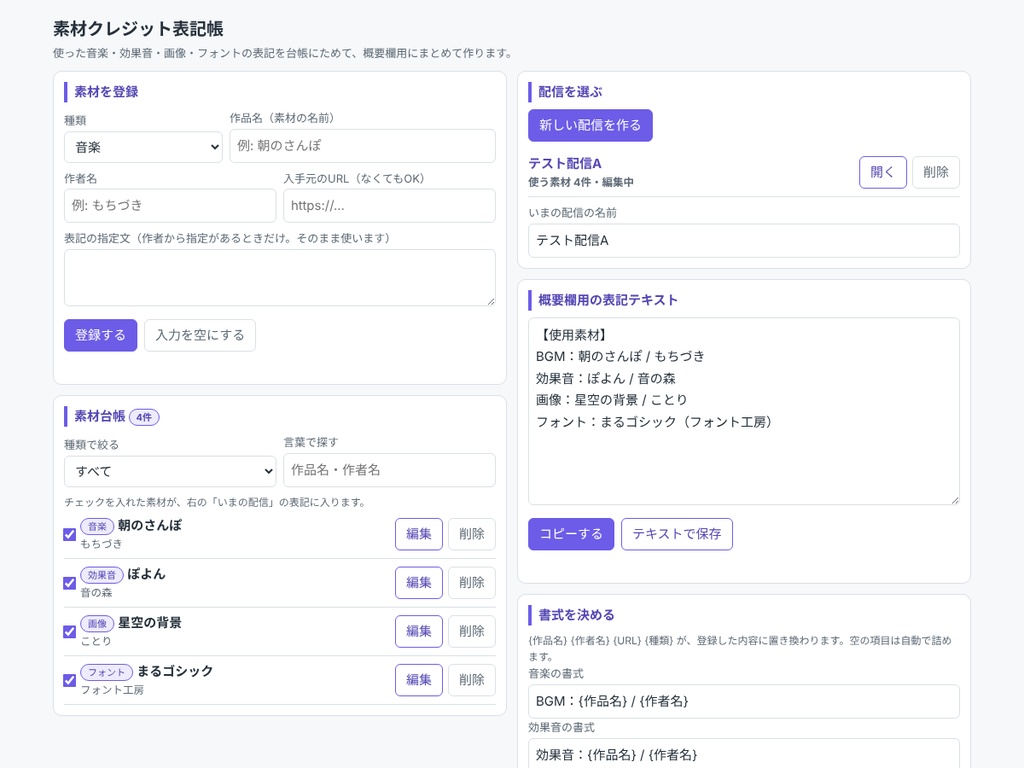Click into the 概要欄用の表記テキスト textarea
This screenshot has width=1024, height=768.
click(x=744, y=411)
